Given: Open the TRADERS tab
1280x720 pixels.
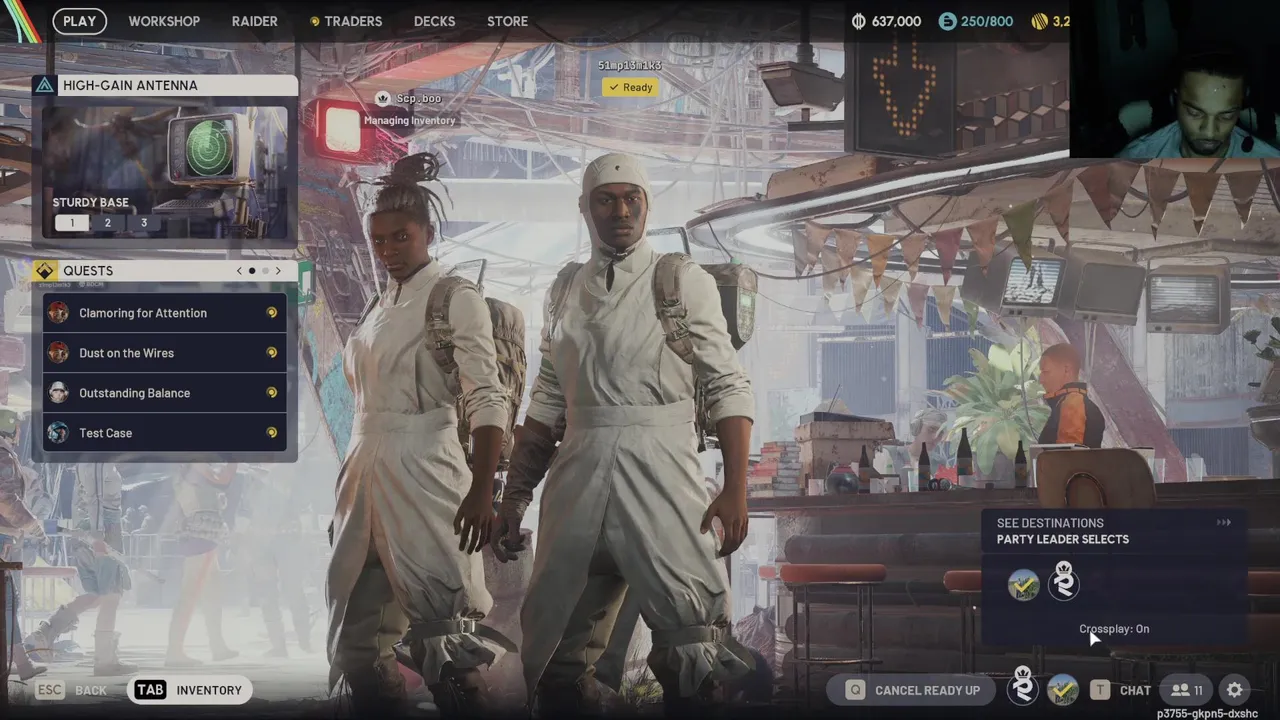Looking at the screenshot, I should tap(346, 21).
